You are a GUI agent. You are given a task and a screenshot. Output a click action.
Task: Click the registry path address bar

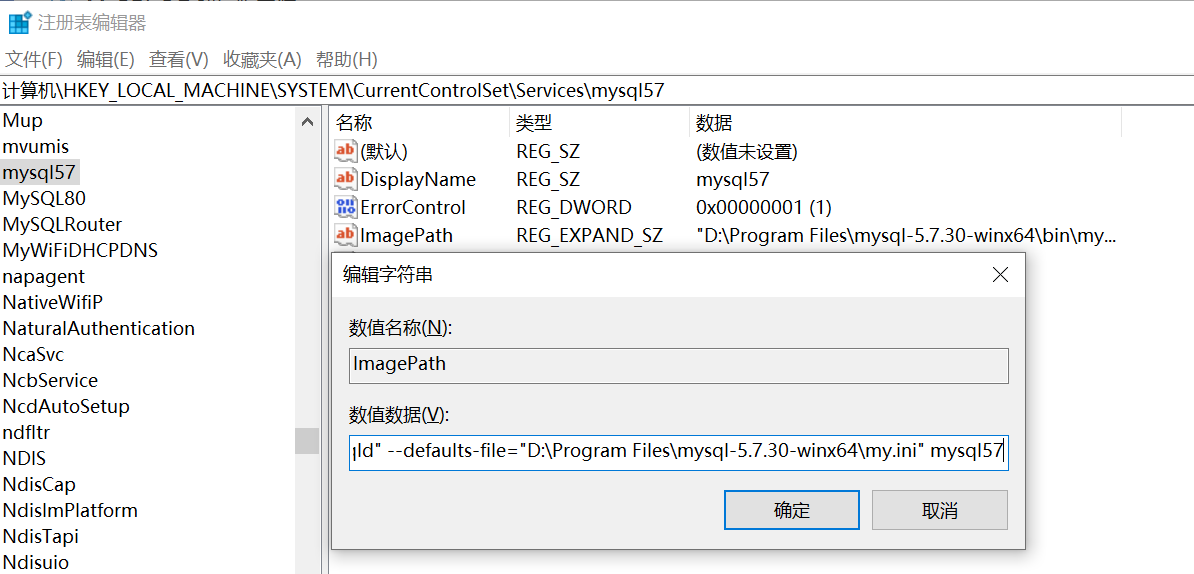pyautogui.click(x=597, y=91)
